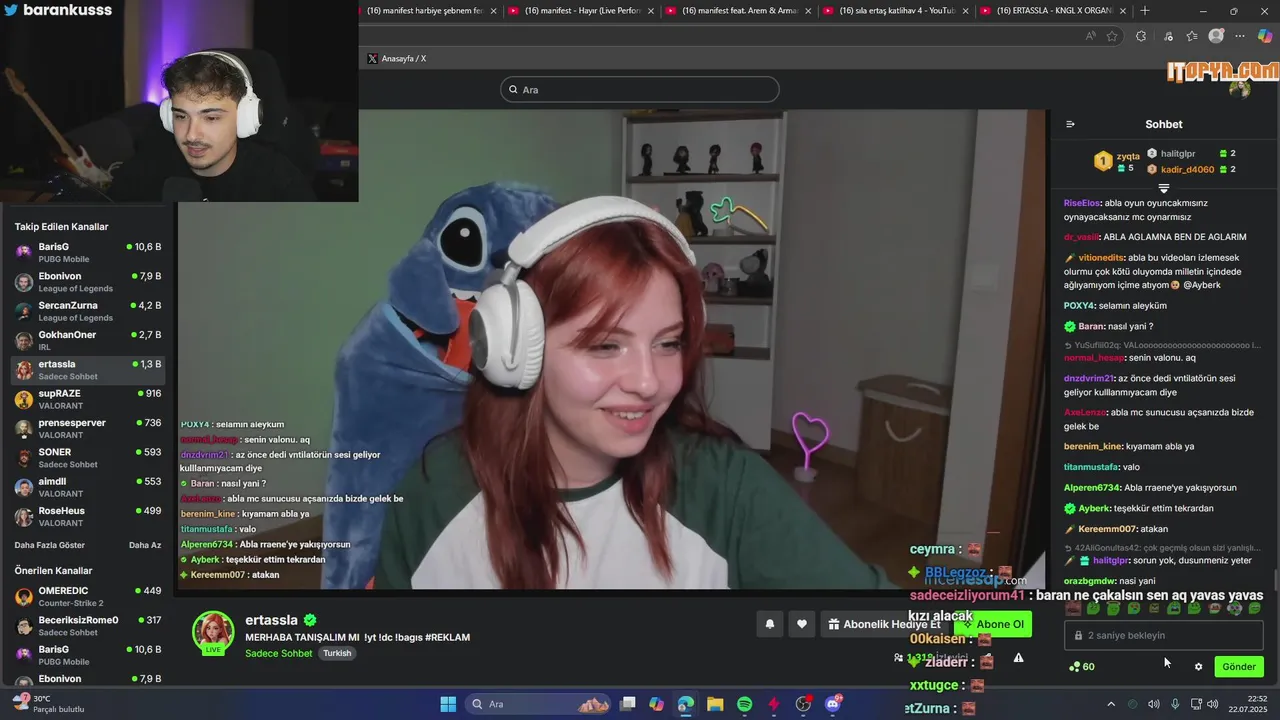Click the read aloud icon in address bar
The height and width of the screenshot is (720, 1280).
coord(1090,36)
